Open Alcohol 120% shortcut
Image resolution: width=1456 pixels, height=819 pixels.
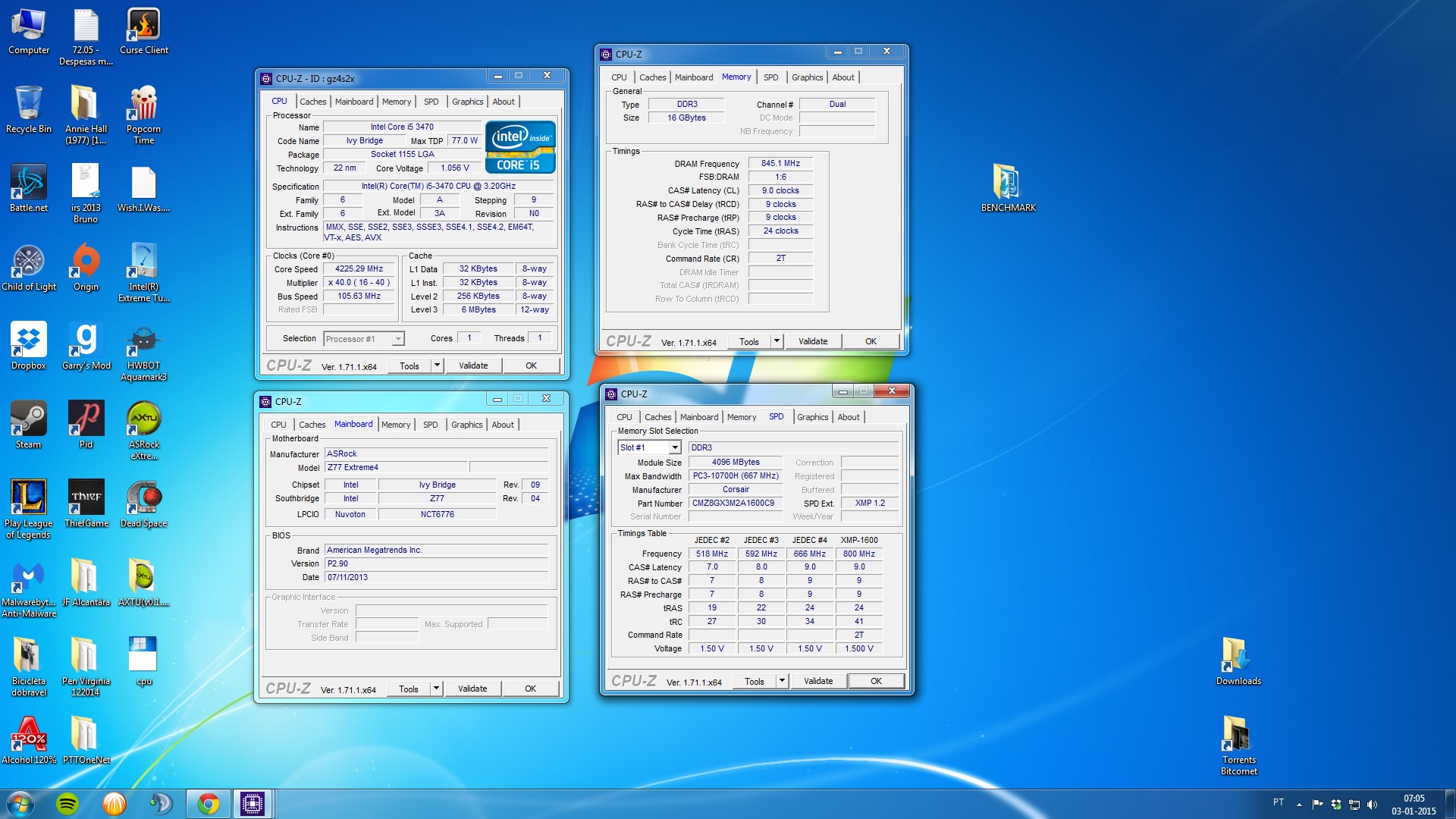[x=29, y=742]
